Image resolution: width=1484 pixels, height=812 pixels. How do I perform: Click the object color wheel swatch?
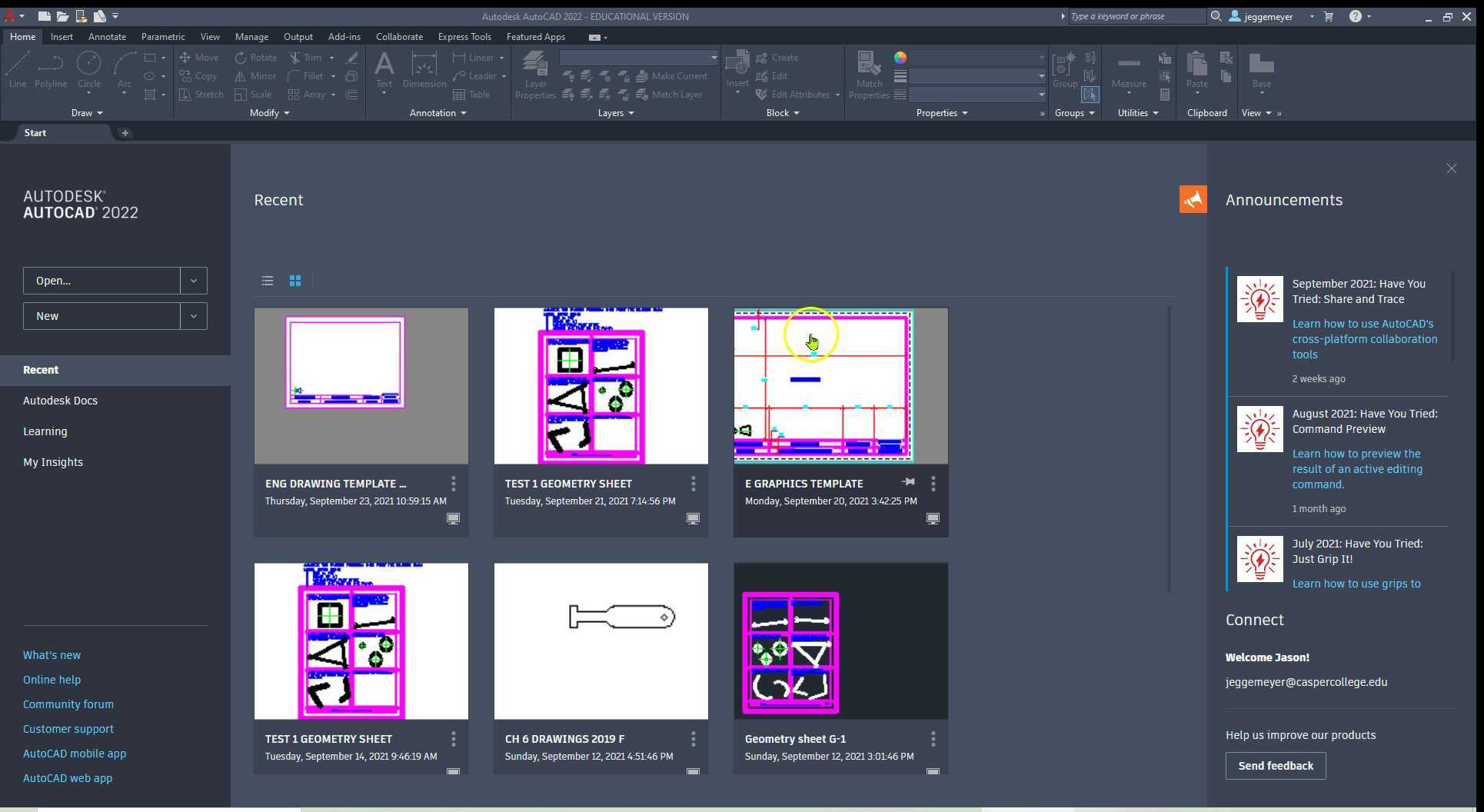900,58
